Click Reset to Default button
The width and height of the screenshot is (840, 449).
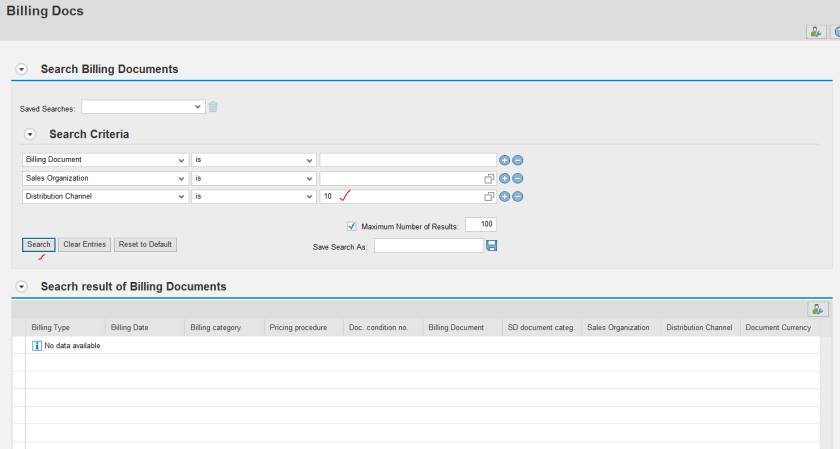(145, 244)
